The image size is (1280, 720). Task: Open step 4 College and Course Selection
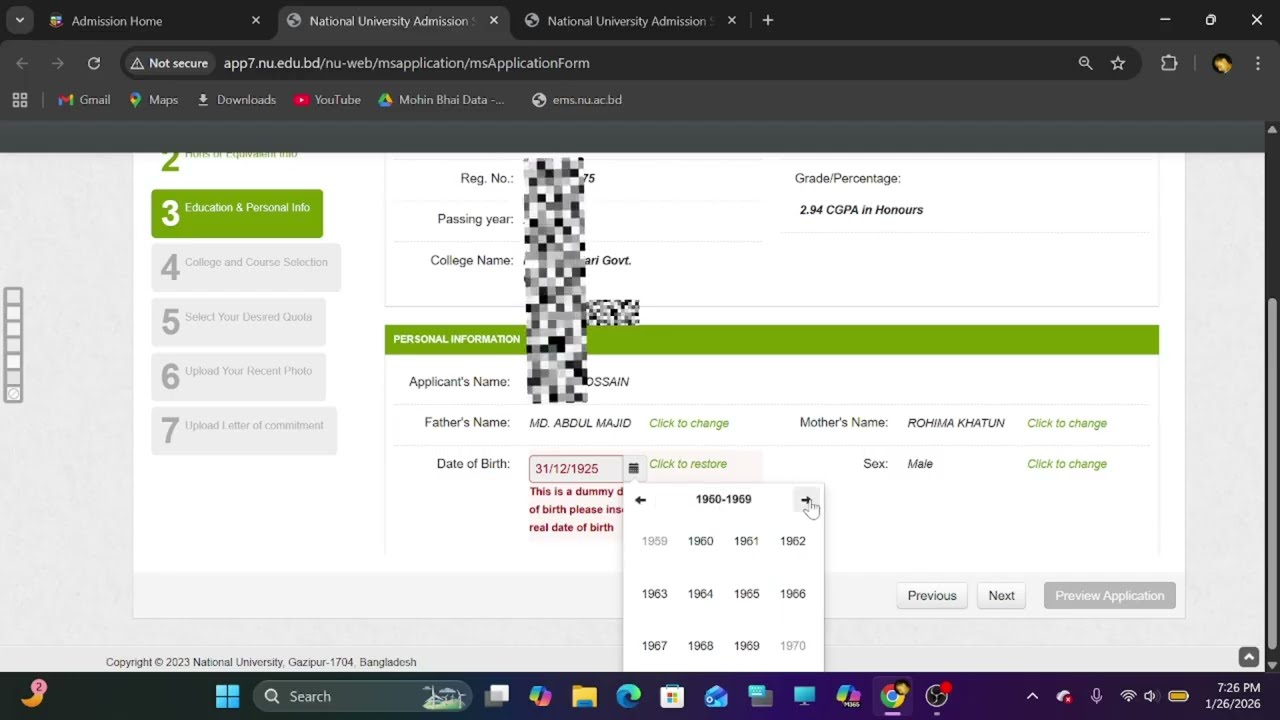tap(246, 267)
